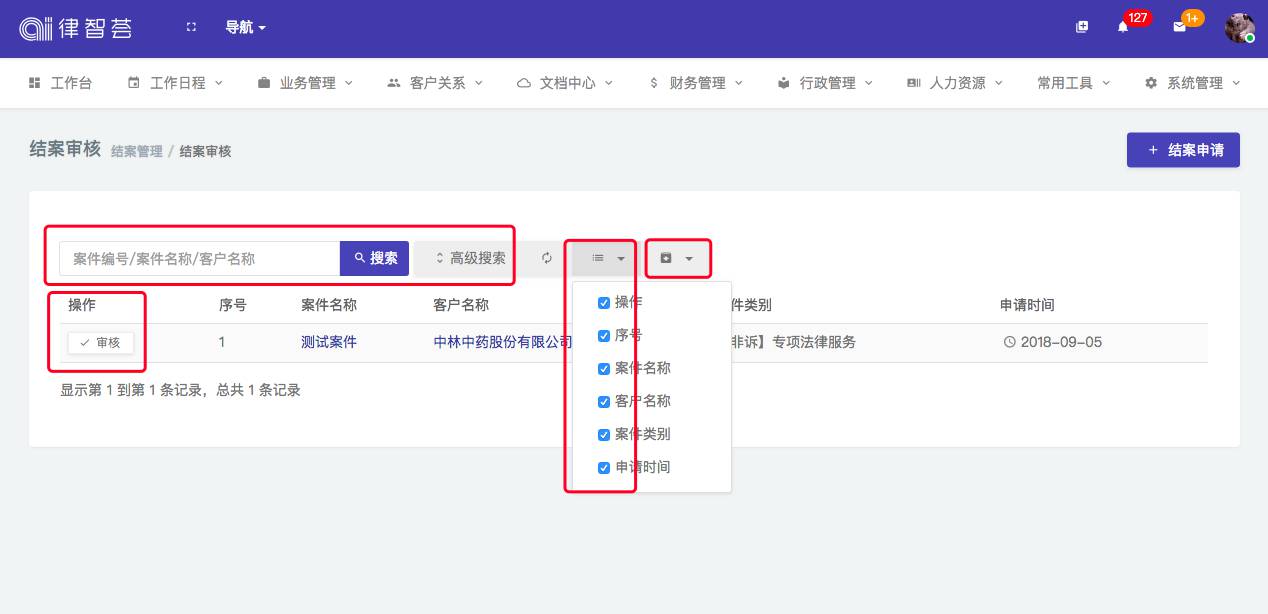Click the refresh table icon
Image resolution: width=1268 pixels, height=614 pixels.
[547, 258]
